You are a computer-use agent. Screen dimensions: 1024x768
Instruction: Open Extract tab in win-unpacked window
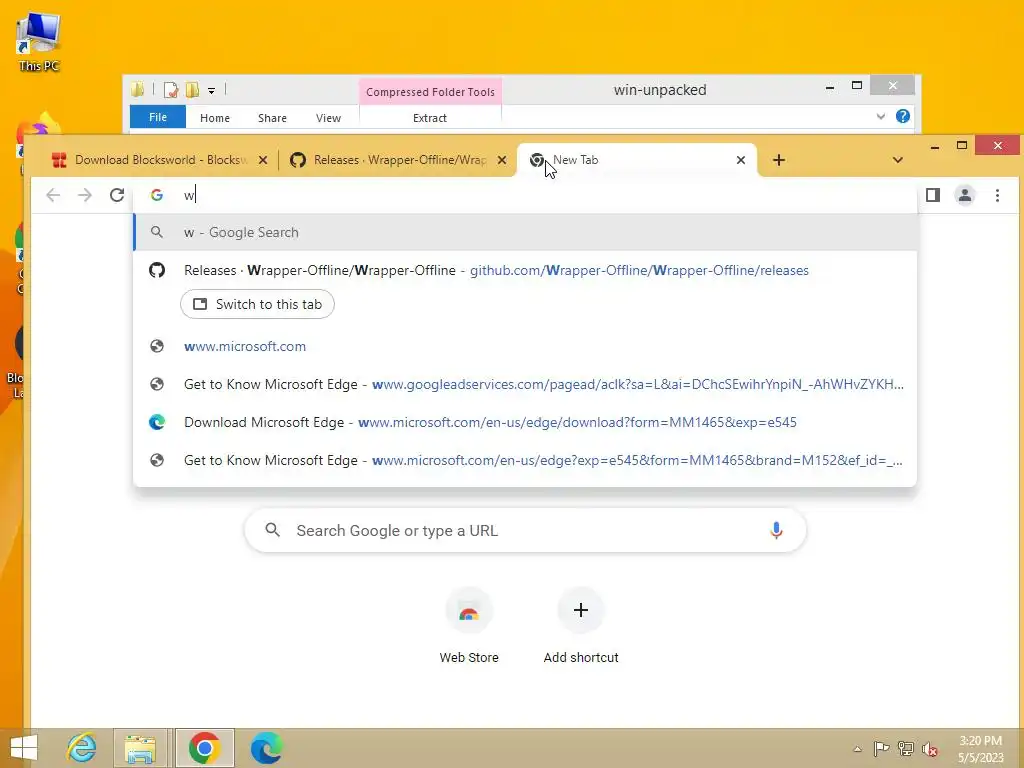click(430, 118)
